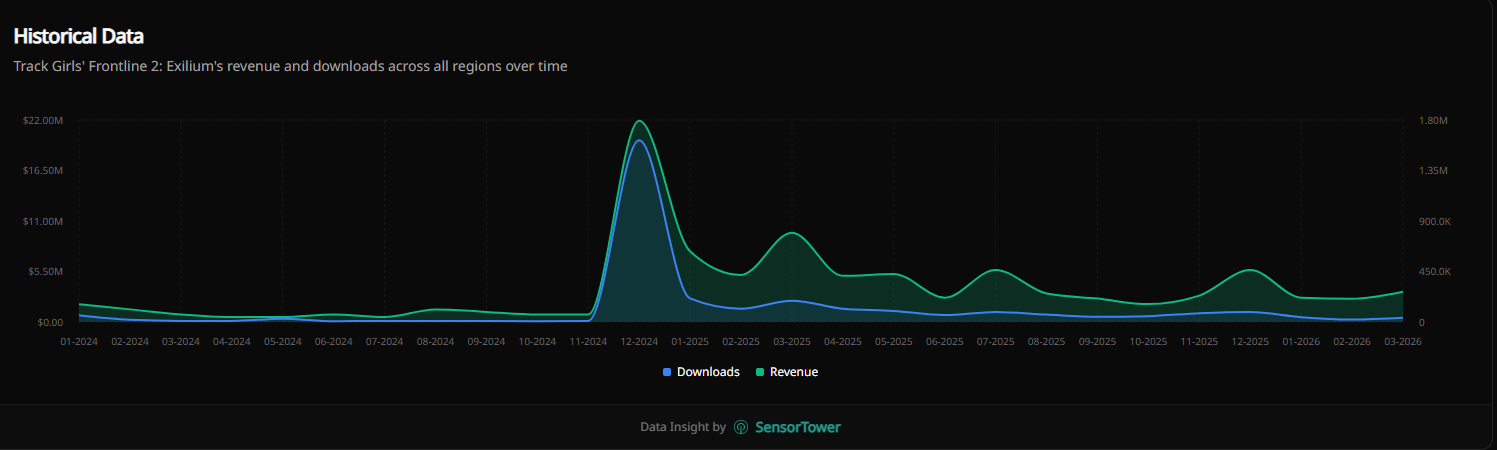Click the 1.35M downloads axis label
This screenshot has width=1497, height=450.
point(1433,171)
